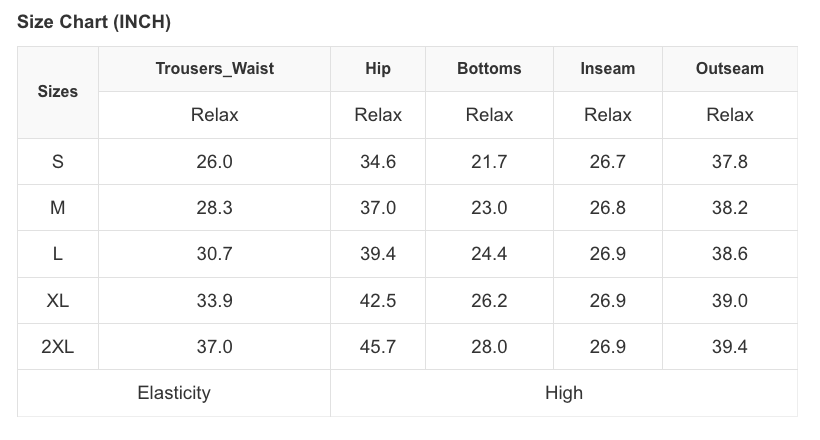Select the S size row label

point(58,161)
